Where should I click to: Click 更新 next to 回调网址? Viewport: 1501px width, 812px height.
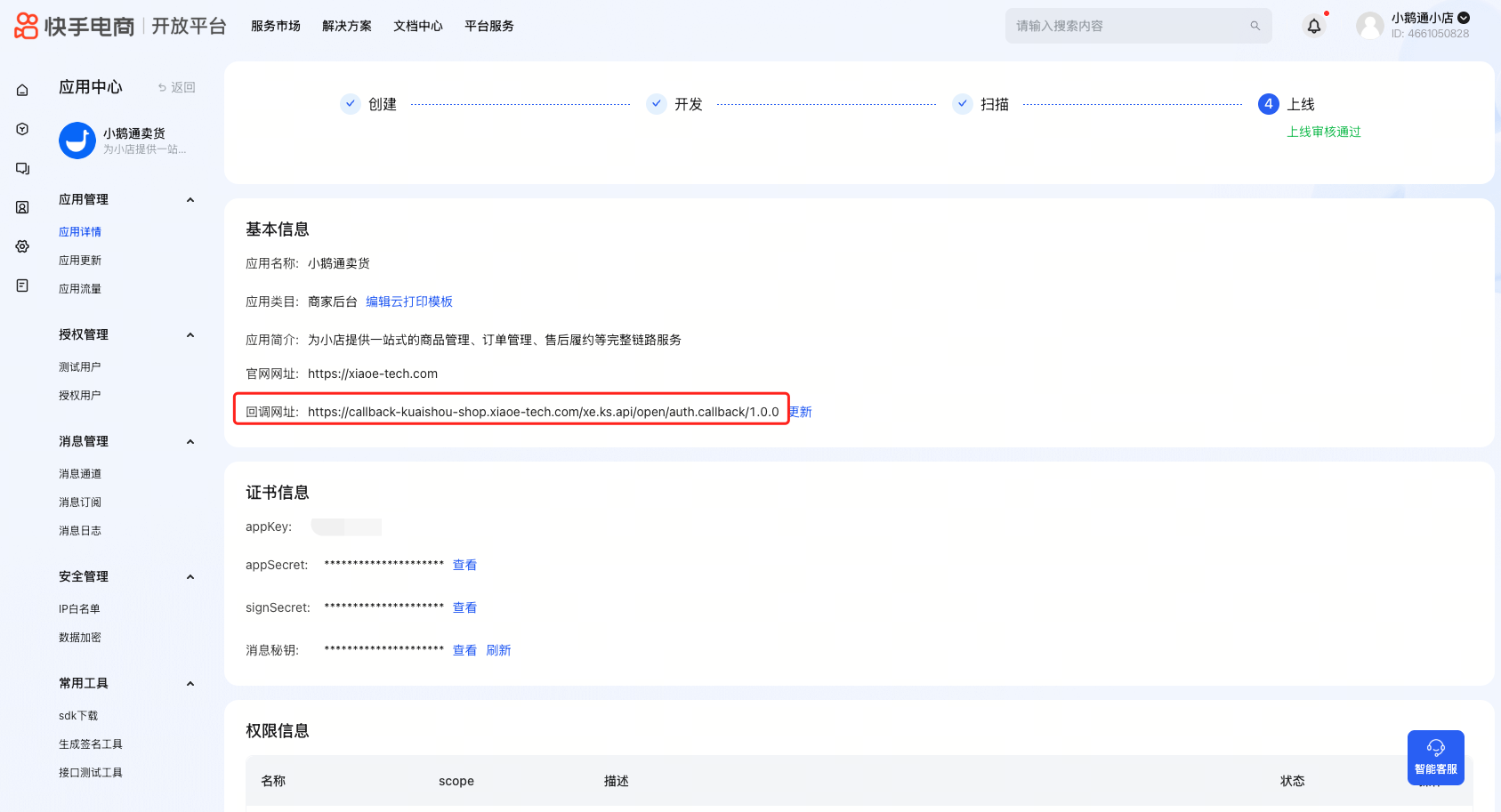coord(801,412)
